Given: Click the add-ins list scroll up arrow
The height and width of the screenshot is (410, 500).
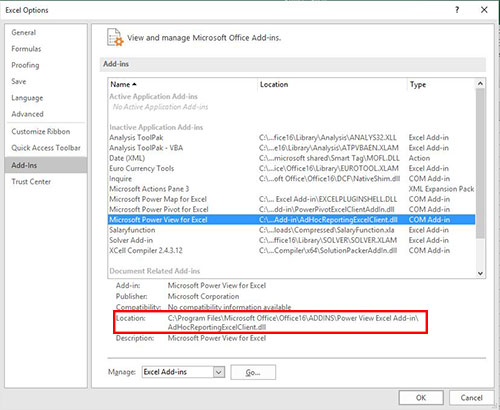Looking at the screenshot, I should click(480, 84).
